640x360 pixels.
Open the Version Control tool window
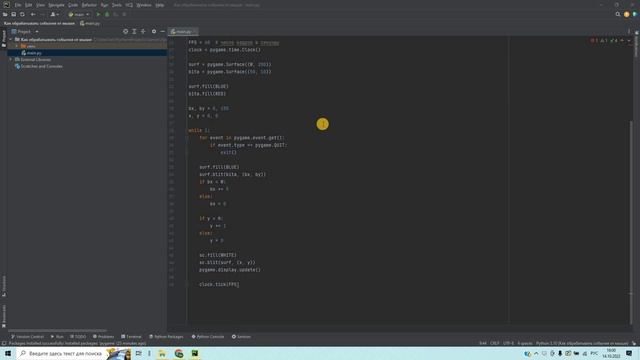click(x=27, y=337)
